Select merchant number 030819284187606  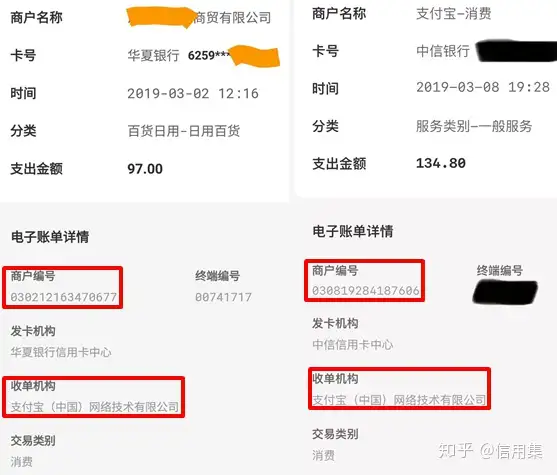pyautogui.click(x=366, y=290)
